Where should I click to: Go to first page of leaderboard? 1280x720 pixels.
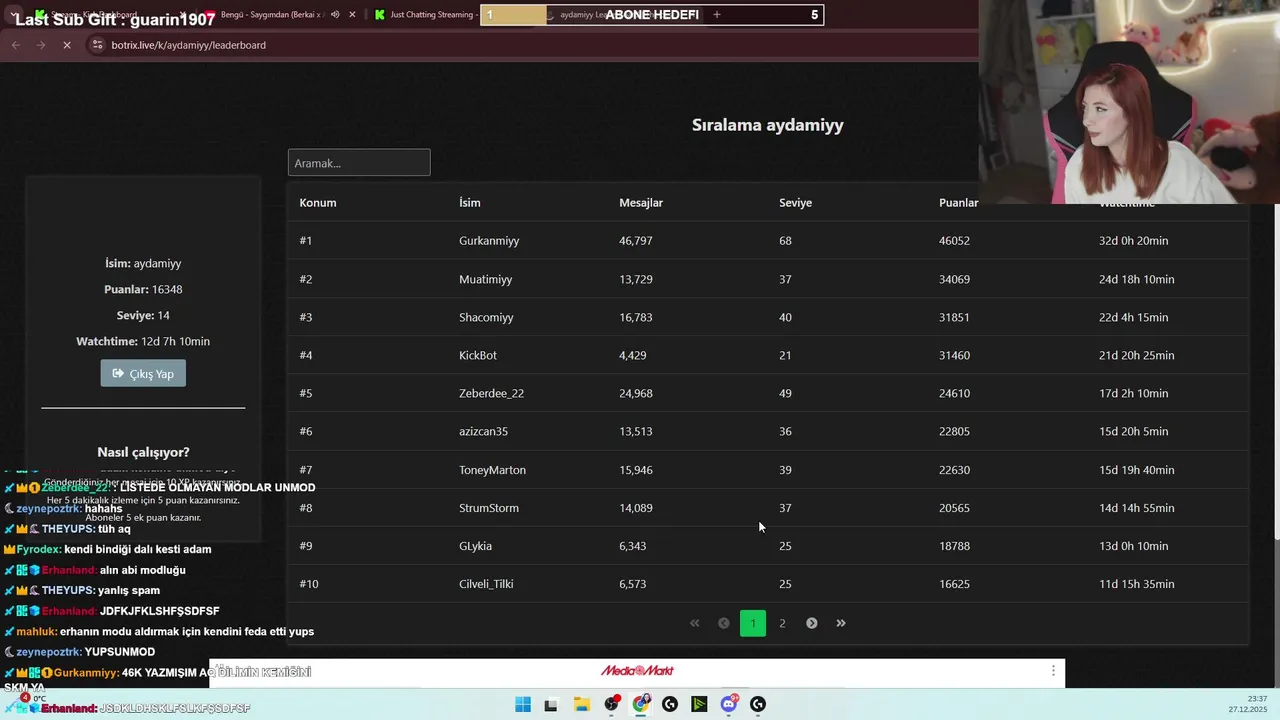coord(695,623)
